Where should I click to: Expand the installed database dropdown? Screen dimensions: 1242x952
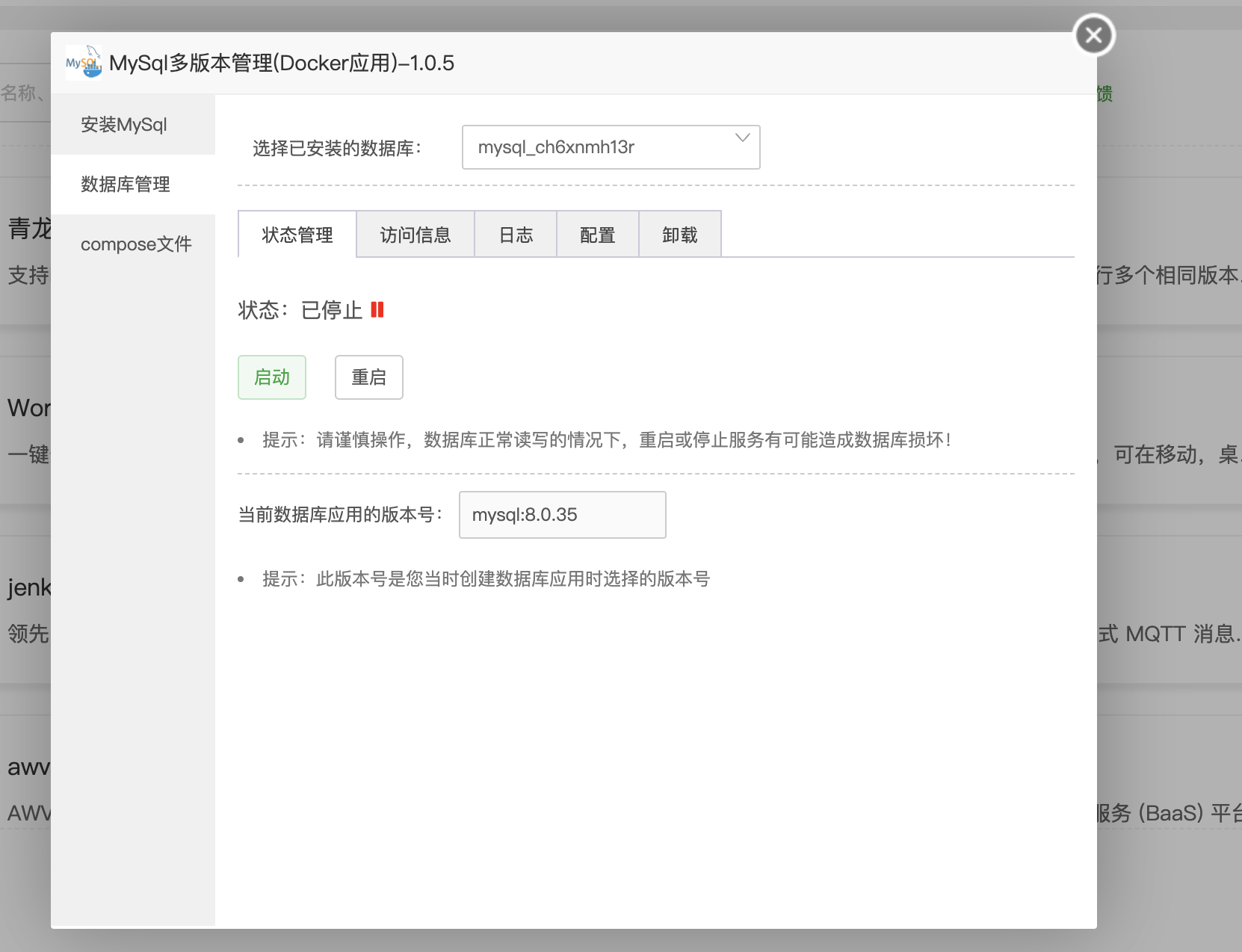(x=611, y=147)
